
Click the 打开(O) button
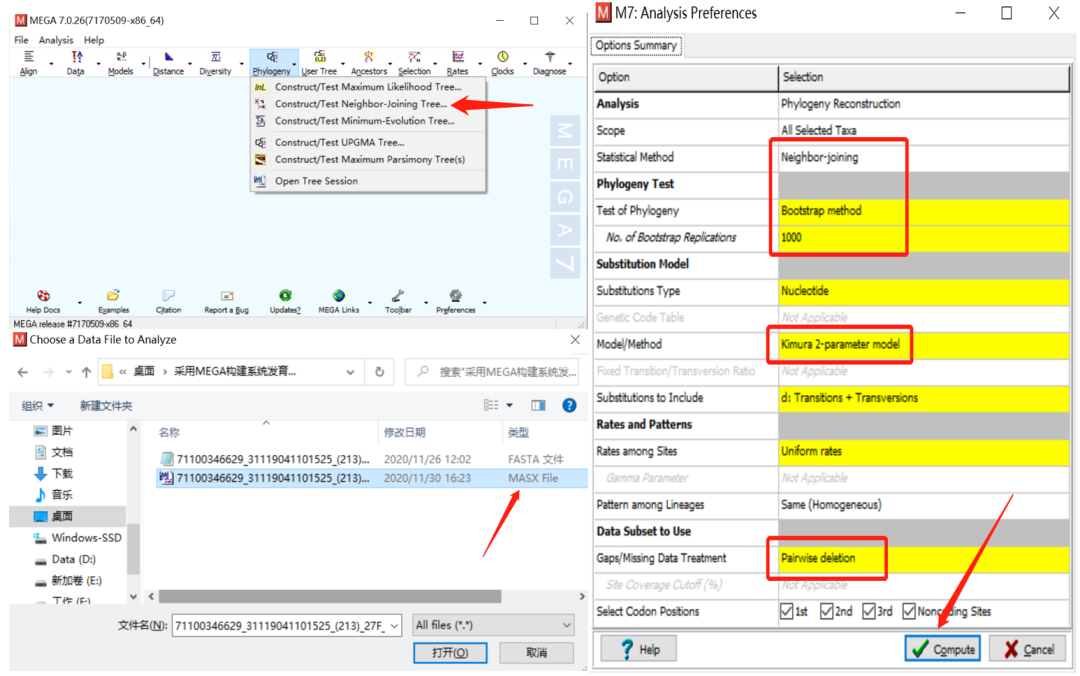tap(450, 653)
